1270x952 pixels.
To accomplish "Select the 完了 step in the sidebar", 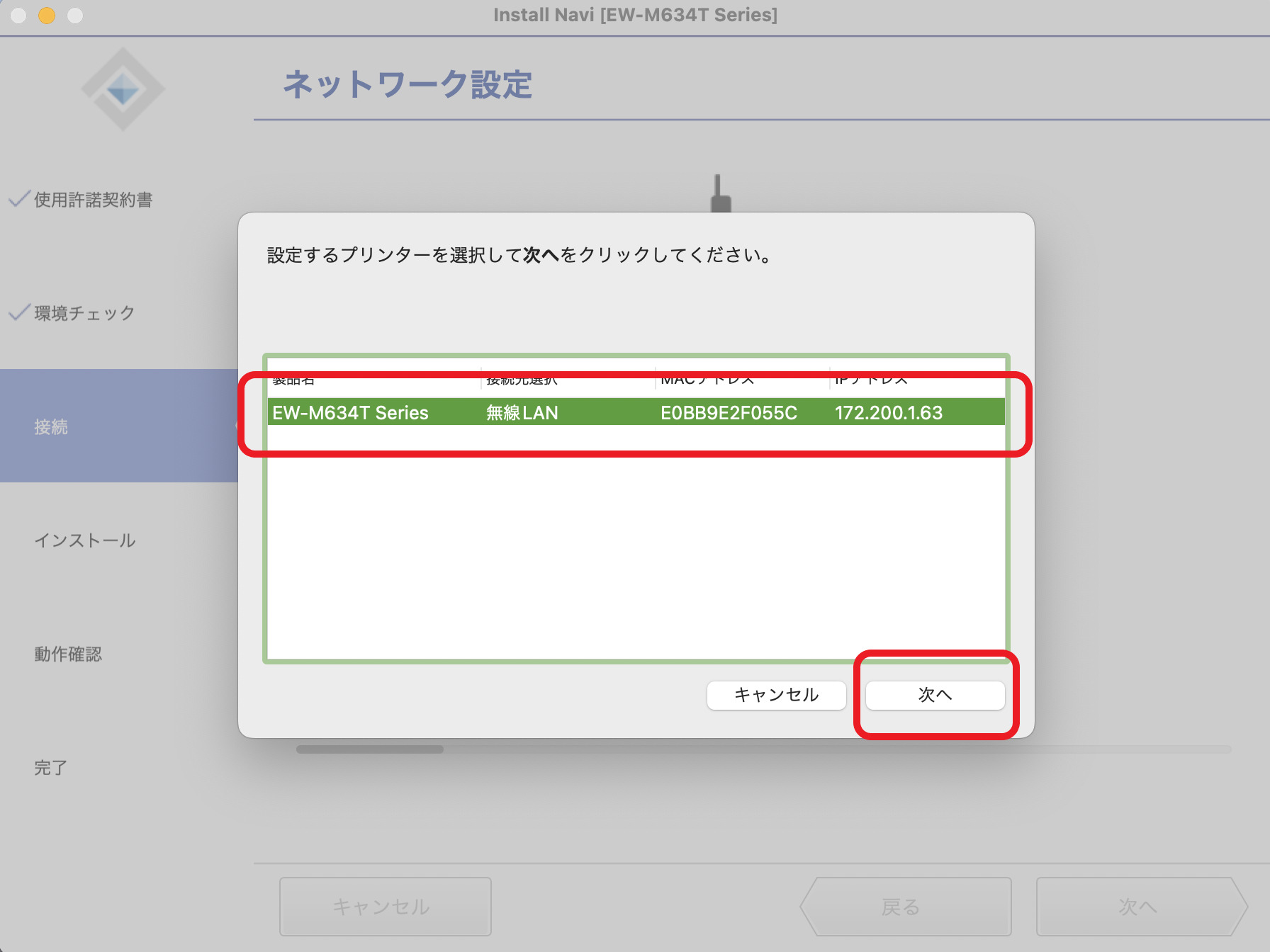I will pyautogui.click(x=50, y=767).
